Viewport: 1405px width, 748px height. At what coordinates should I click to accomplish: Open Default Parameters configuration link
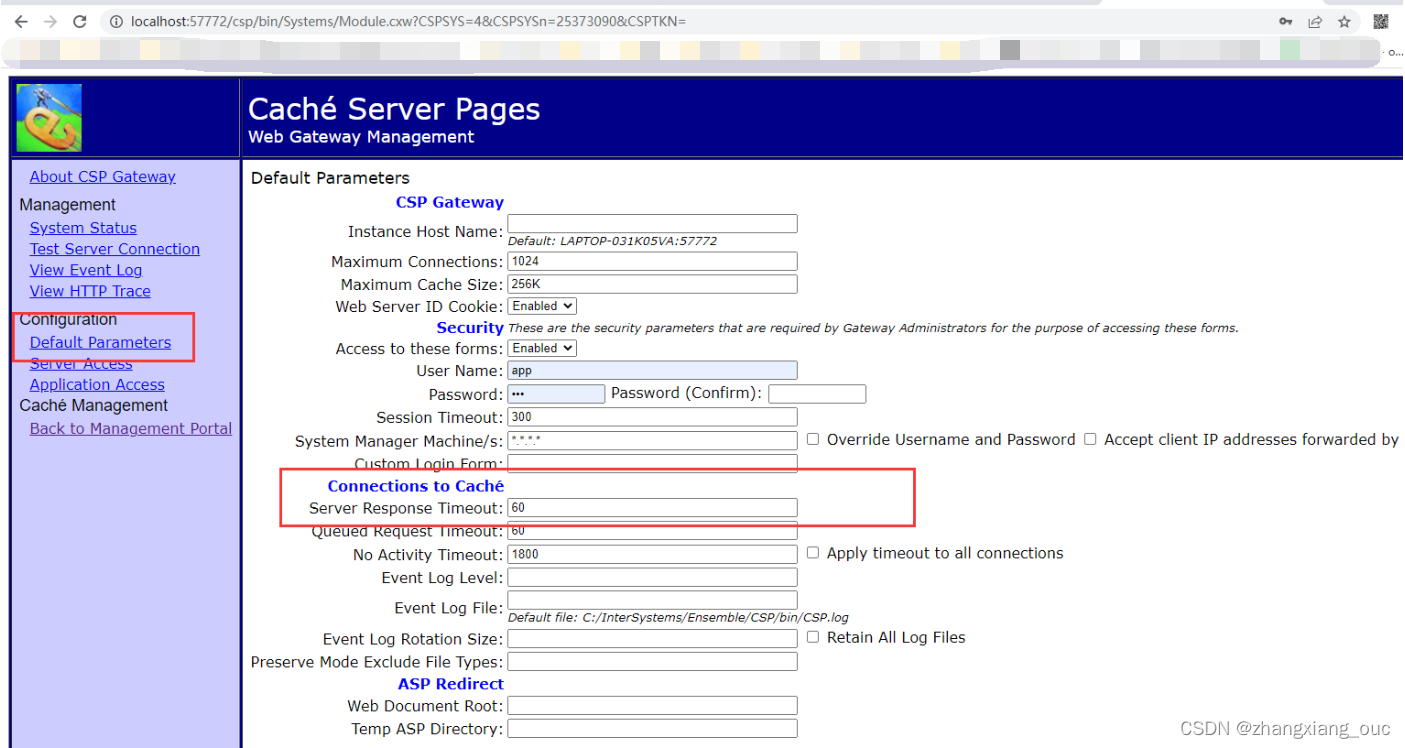(x=100, y=342)
